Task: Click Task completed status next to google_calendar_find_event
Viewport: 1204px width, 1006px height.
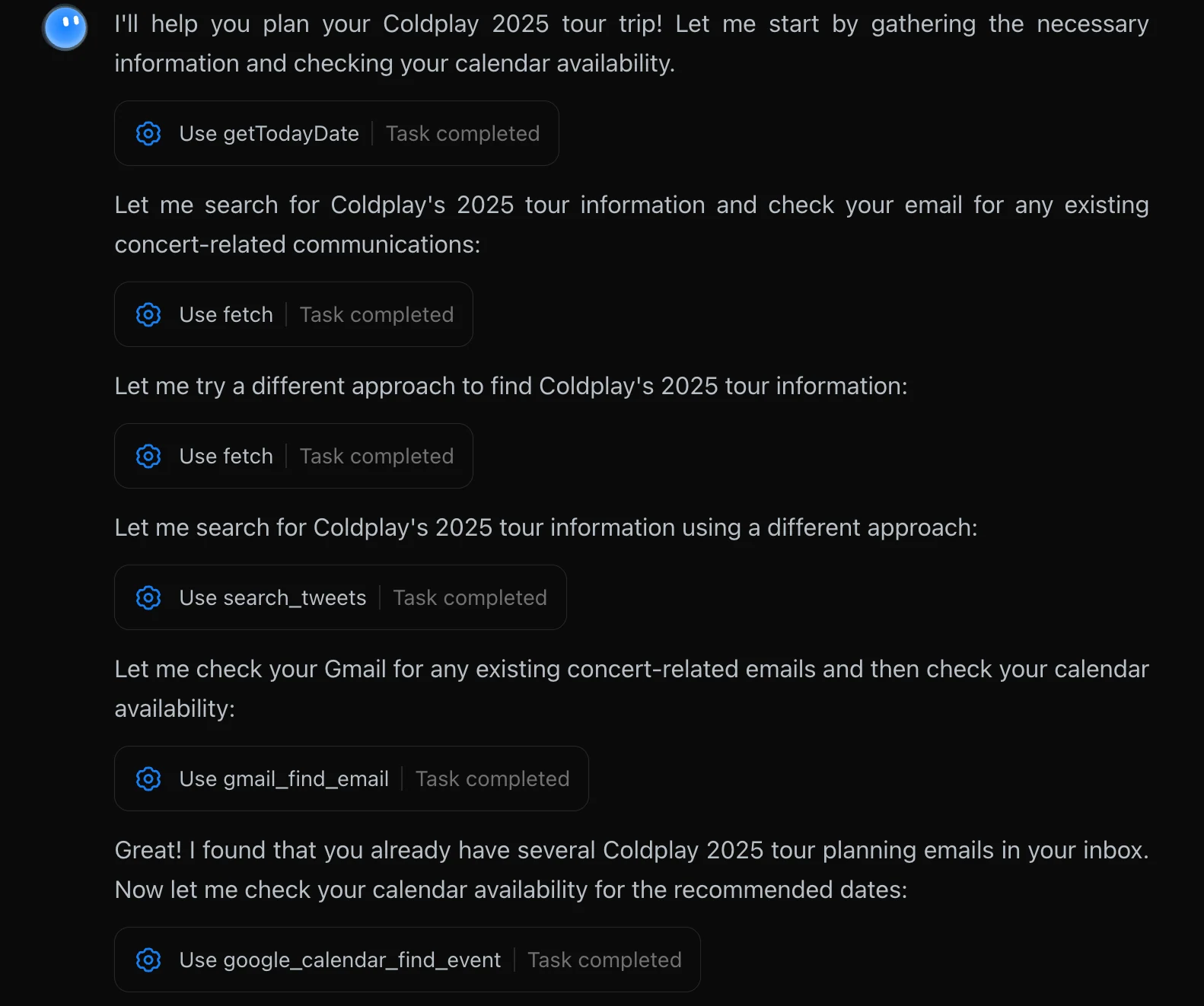Action: 605,960
